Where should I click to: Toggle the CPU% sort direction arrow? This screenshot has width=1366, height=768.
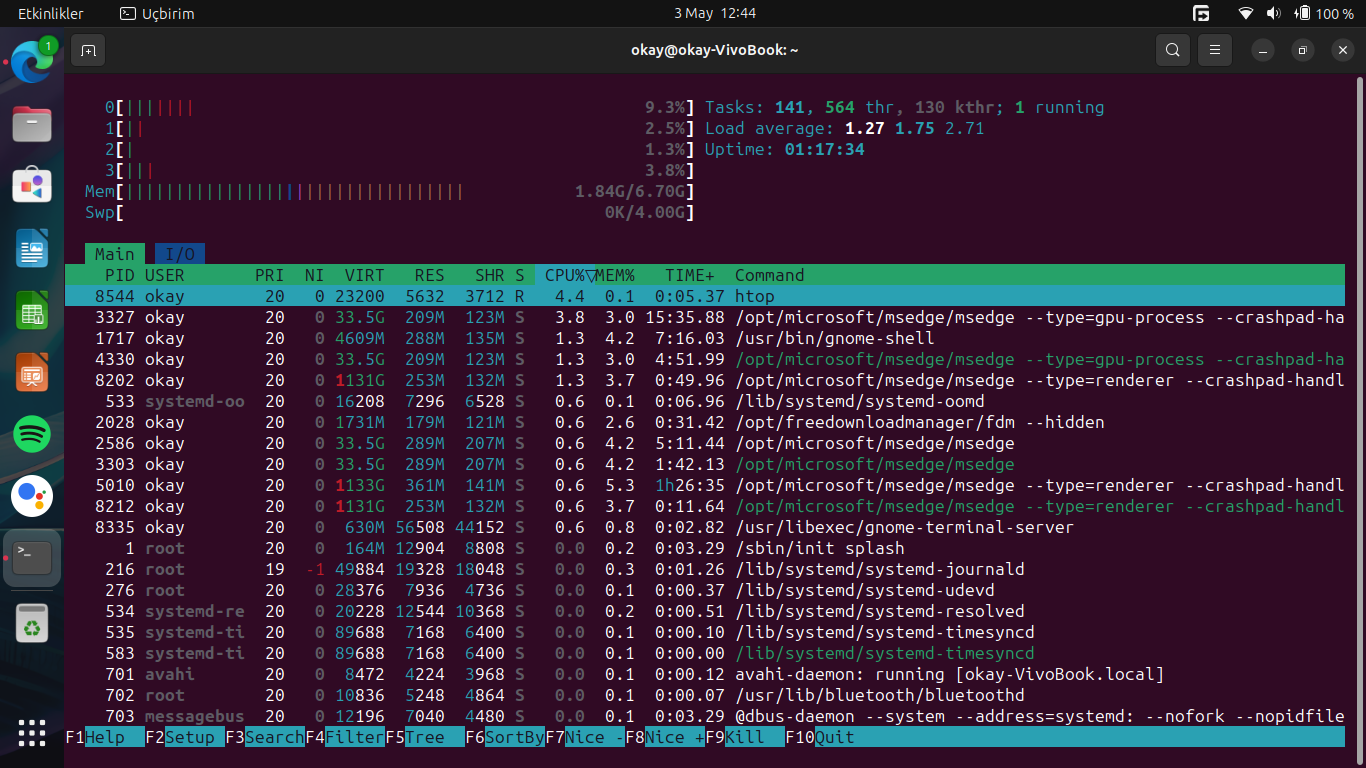tap(590, 275)
